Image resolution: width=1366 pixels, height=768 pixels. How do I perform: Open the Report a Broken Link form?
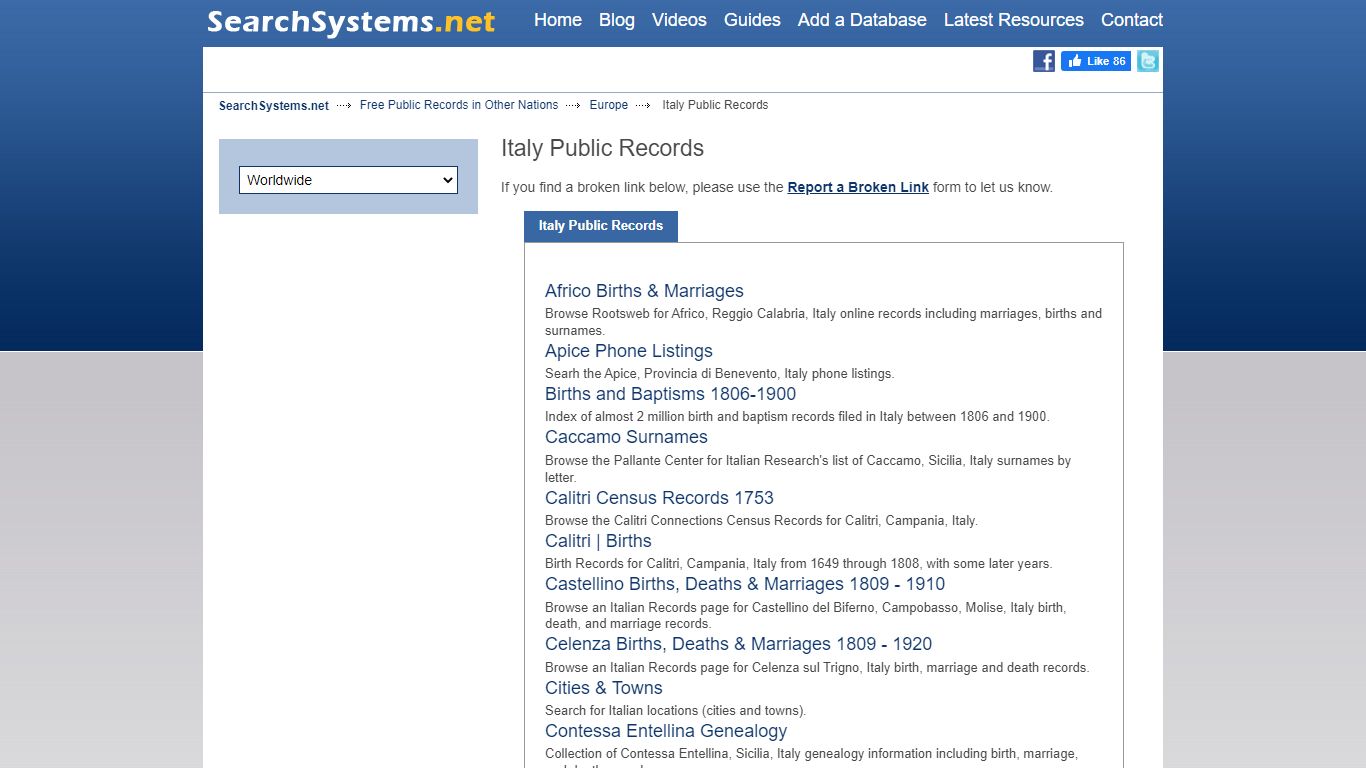point(858,187)
